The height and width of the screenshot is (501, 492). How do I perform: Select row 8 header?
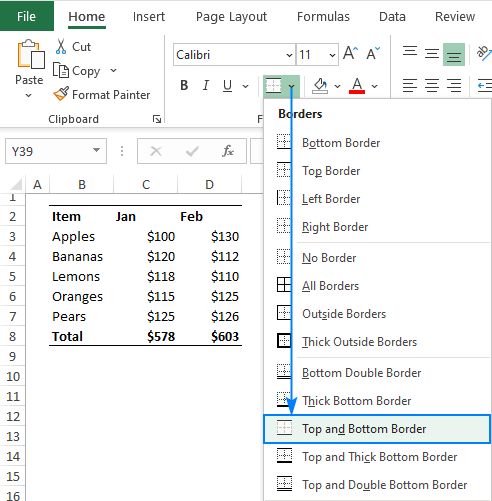pos(12,336)
